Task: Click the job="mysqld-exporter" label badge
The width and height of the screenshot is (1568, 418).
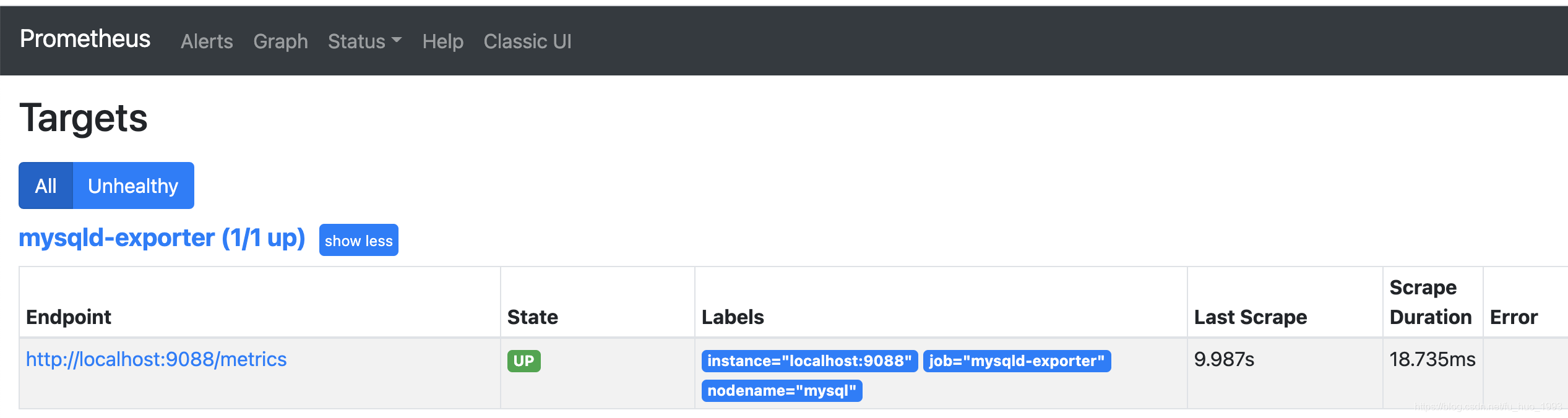Action: 1017,361
